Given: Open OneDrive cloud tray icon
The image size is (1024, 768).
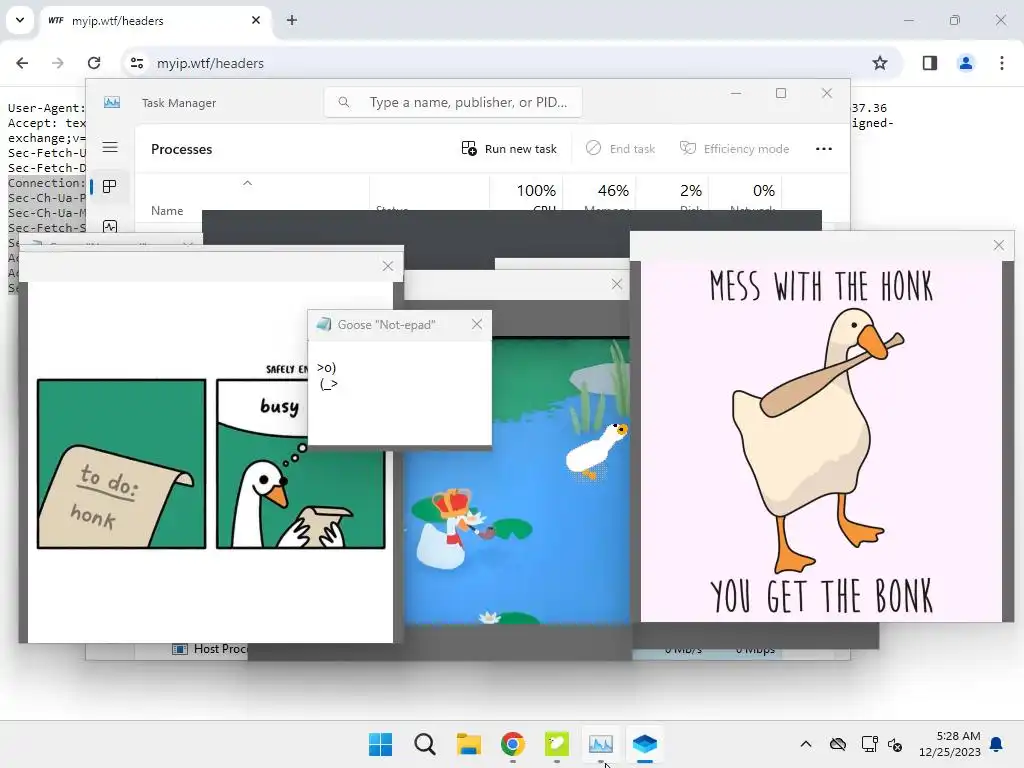Looking at the screenshot, I should click(838, 744).
